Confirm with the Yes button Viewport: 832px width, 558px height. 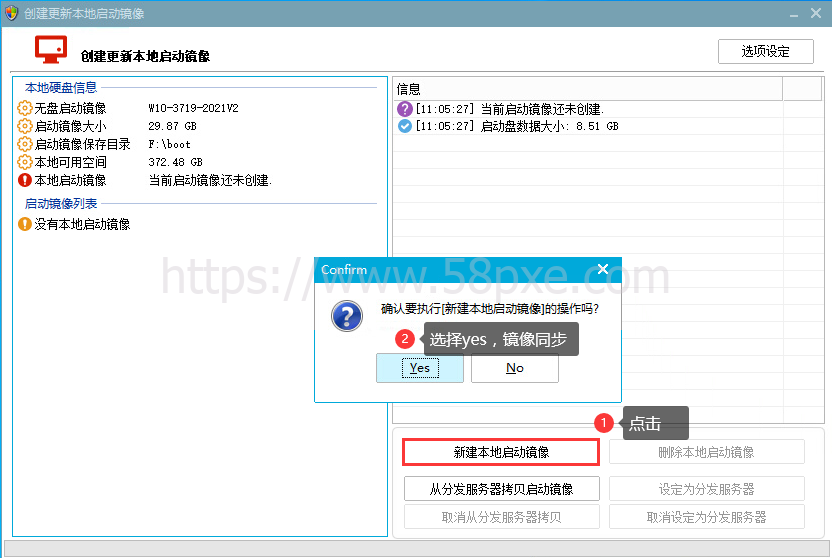click(420, 368)
